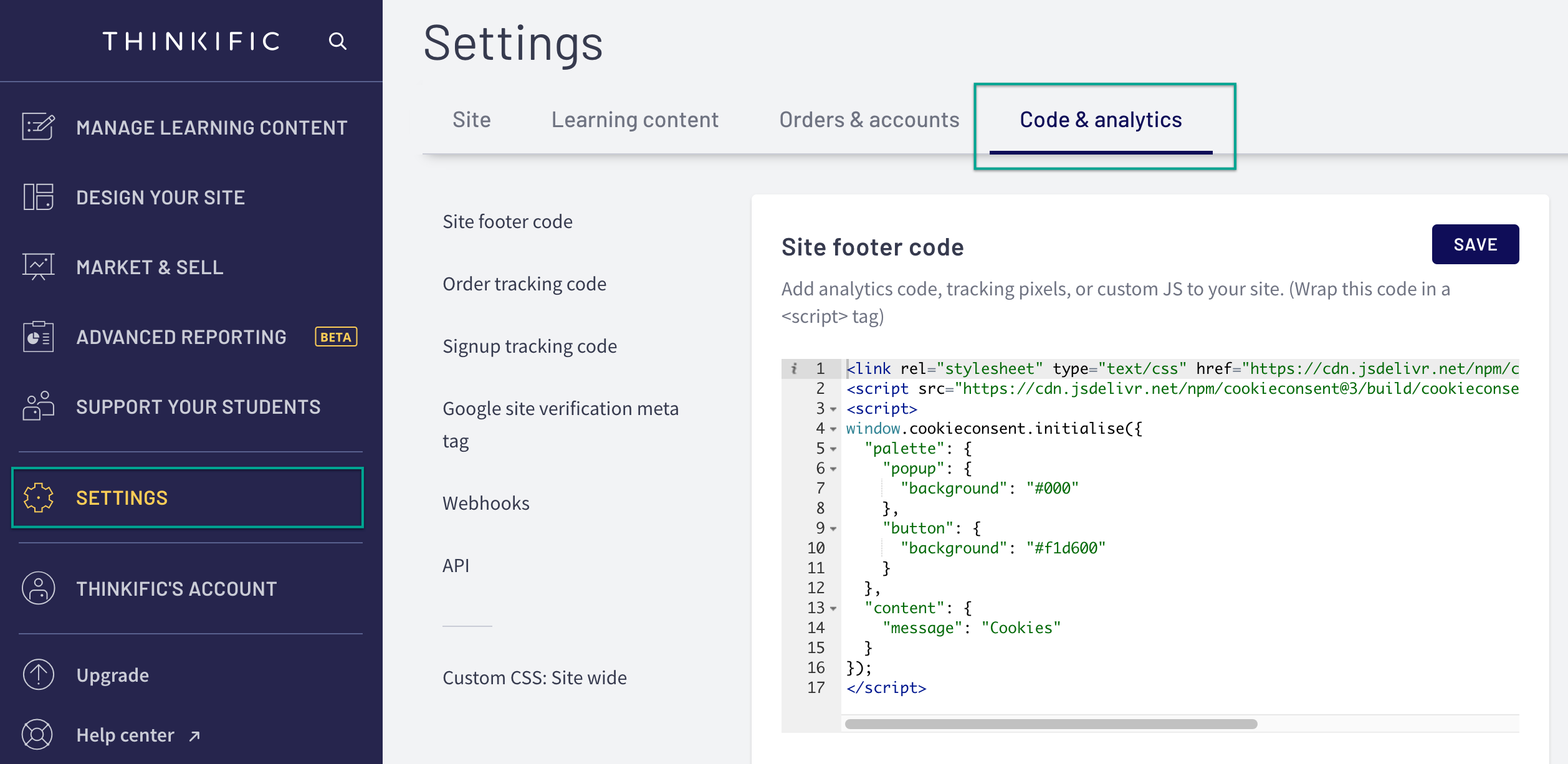Open the sidebar search magnifying glass
The height and width of the screenshot is (764, 1568).
point(337,41)
